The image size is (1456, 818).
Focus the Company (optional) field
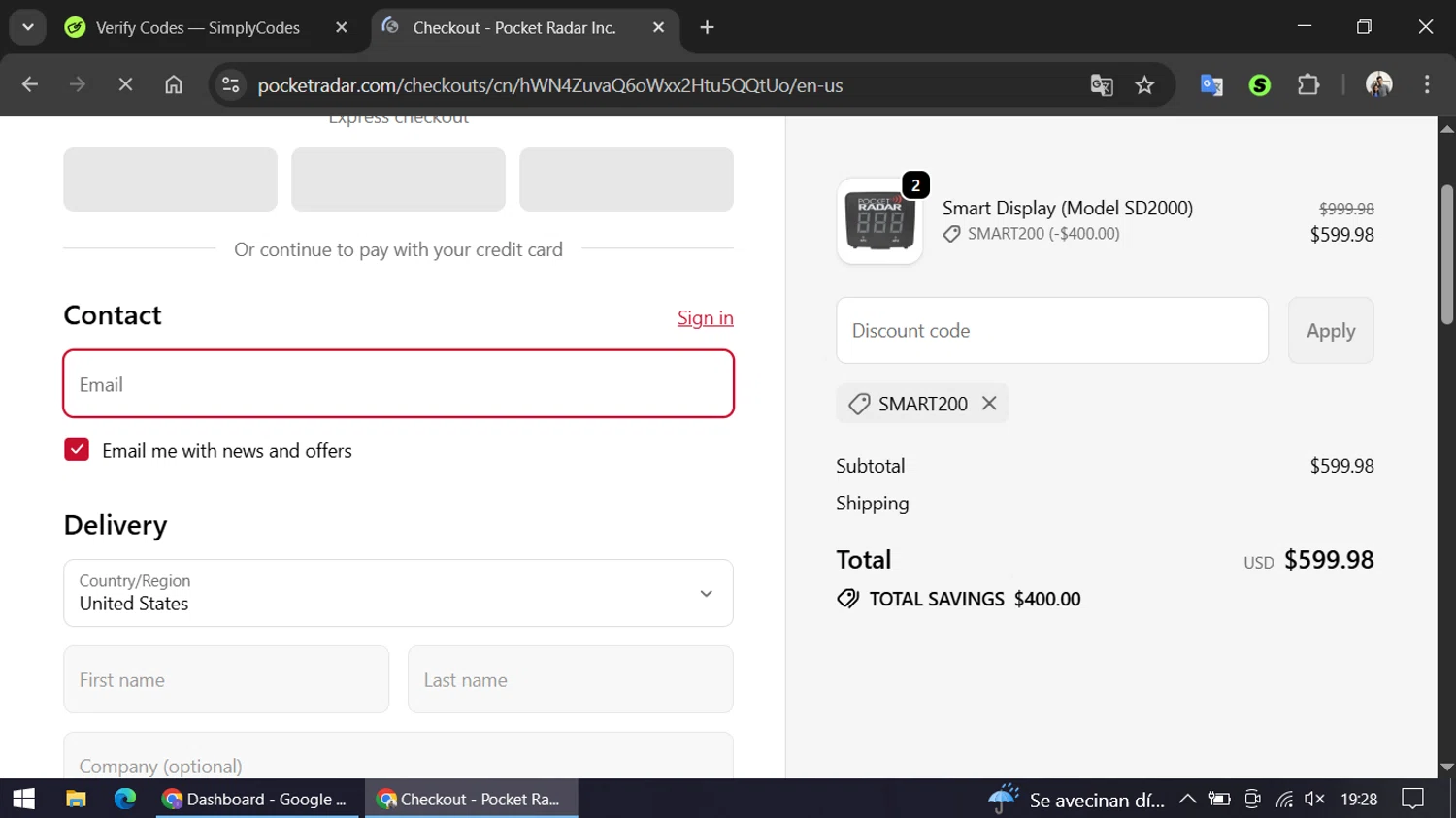pos(398,757)
